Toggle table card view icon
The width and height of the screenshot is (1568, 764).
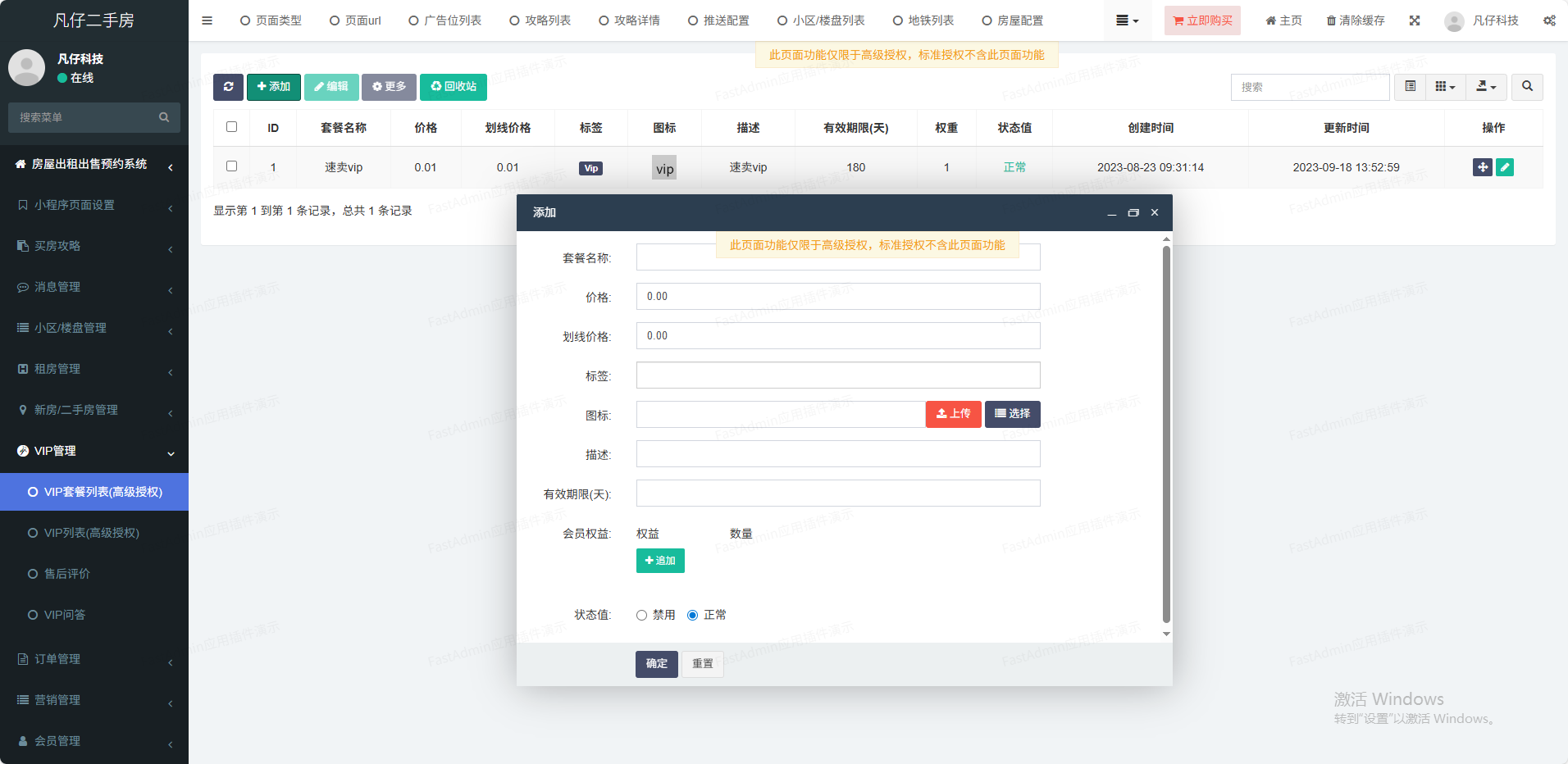[x=1410, y=87]
